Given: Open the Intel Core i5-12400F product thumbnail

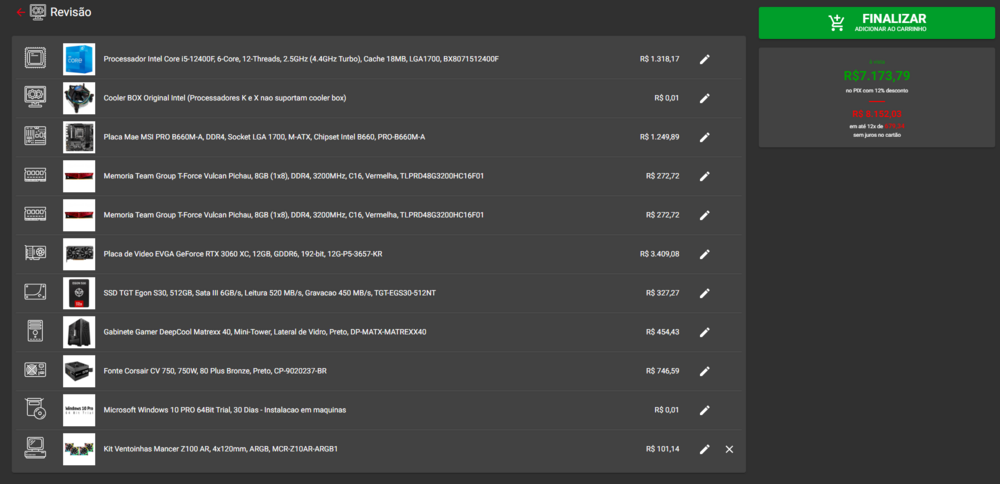Looking at the screenshot, I should coord(79,59).
